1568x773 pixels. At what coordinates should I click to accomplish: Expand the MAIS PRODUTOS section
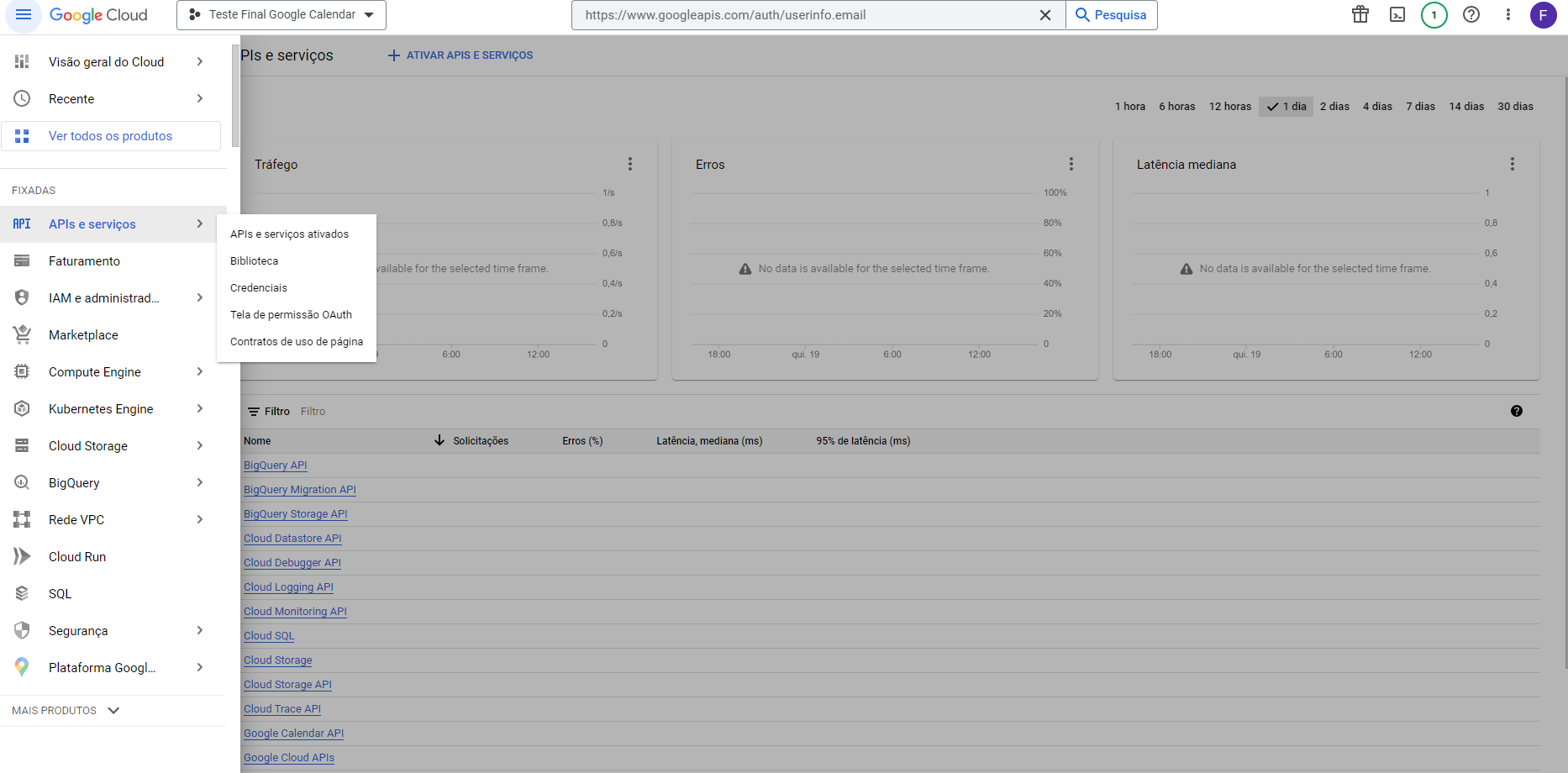click(66, 711)
